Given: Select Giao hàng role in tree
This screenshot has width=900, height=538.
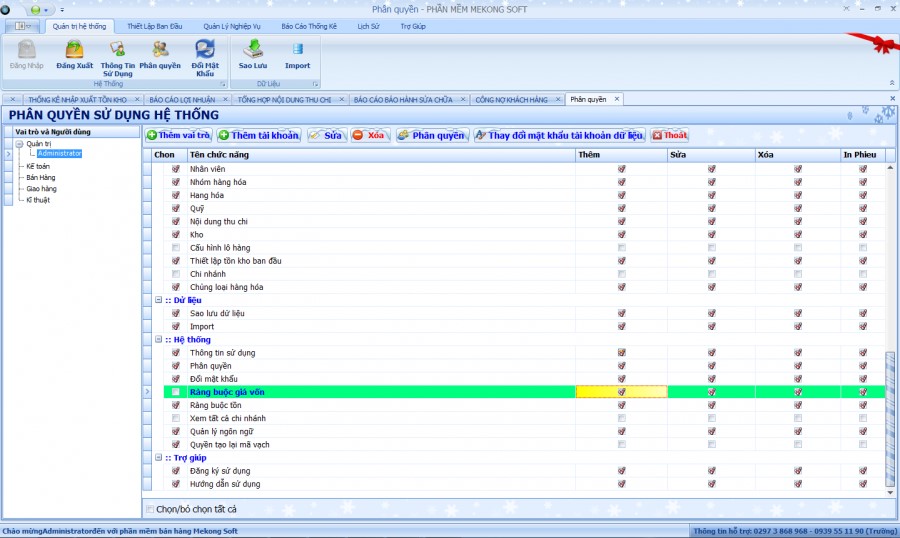Looking at the screenshot, I should point(41,188).
